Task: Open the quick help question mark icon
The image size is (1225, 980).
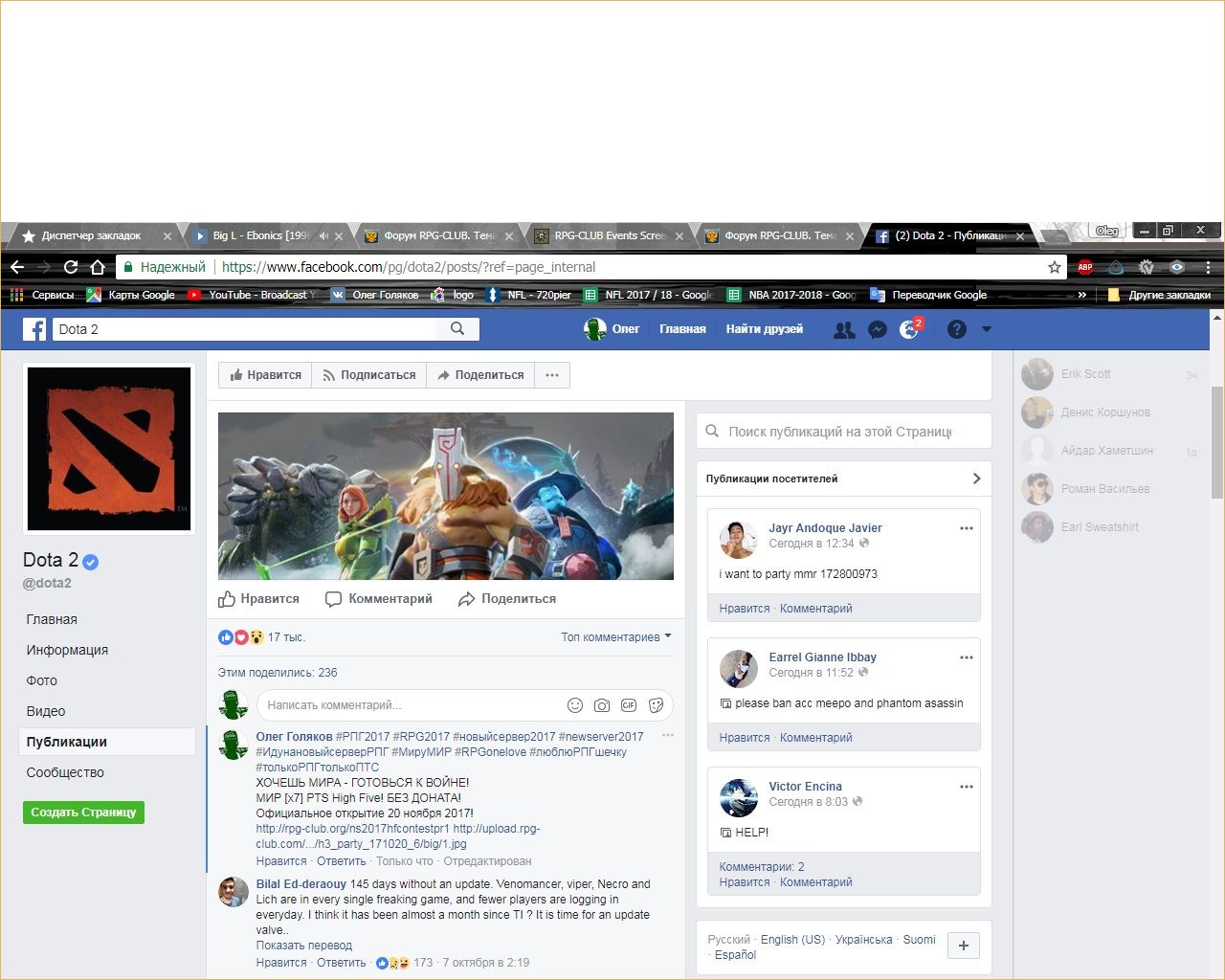Action: click(x=957, y=329)
